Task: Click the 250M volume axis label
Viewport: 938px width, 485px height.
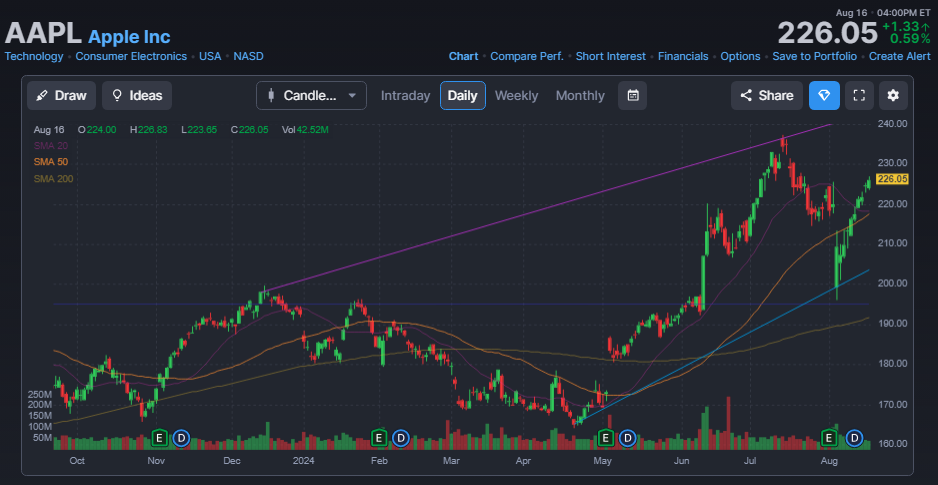Action: tap(39, 395)
